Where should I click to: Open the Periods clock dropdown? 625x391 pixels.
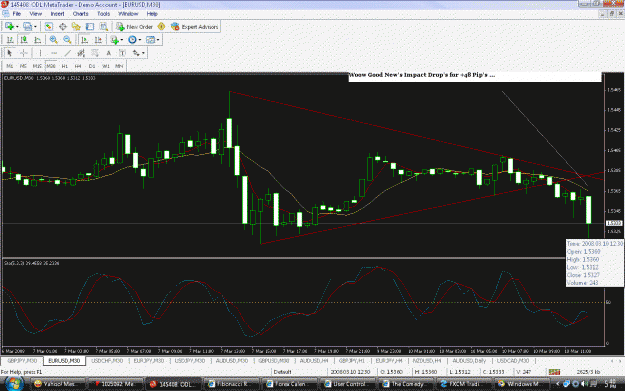coord(140,40)
